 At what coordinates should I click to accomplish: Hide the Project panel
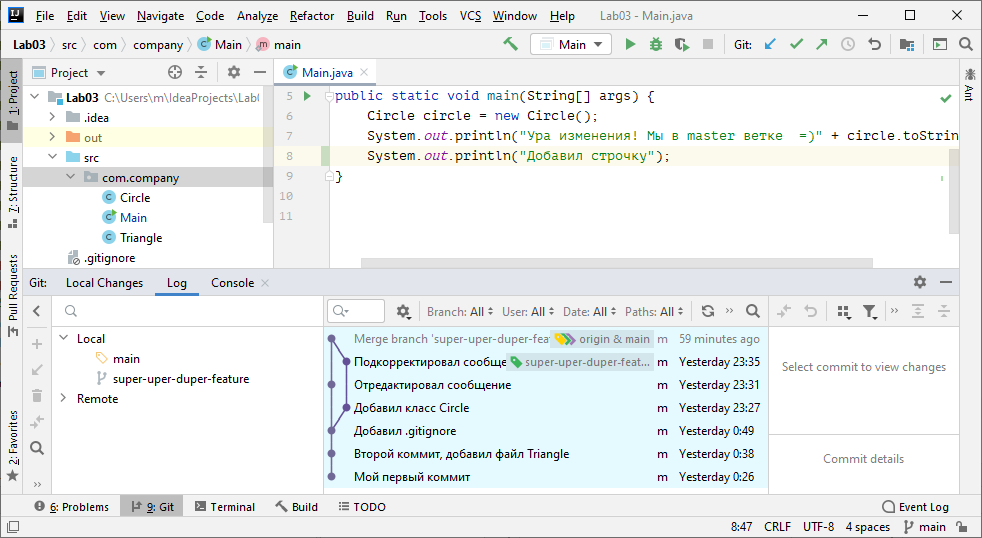click(260, 73)
